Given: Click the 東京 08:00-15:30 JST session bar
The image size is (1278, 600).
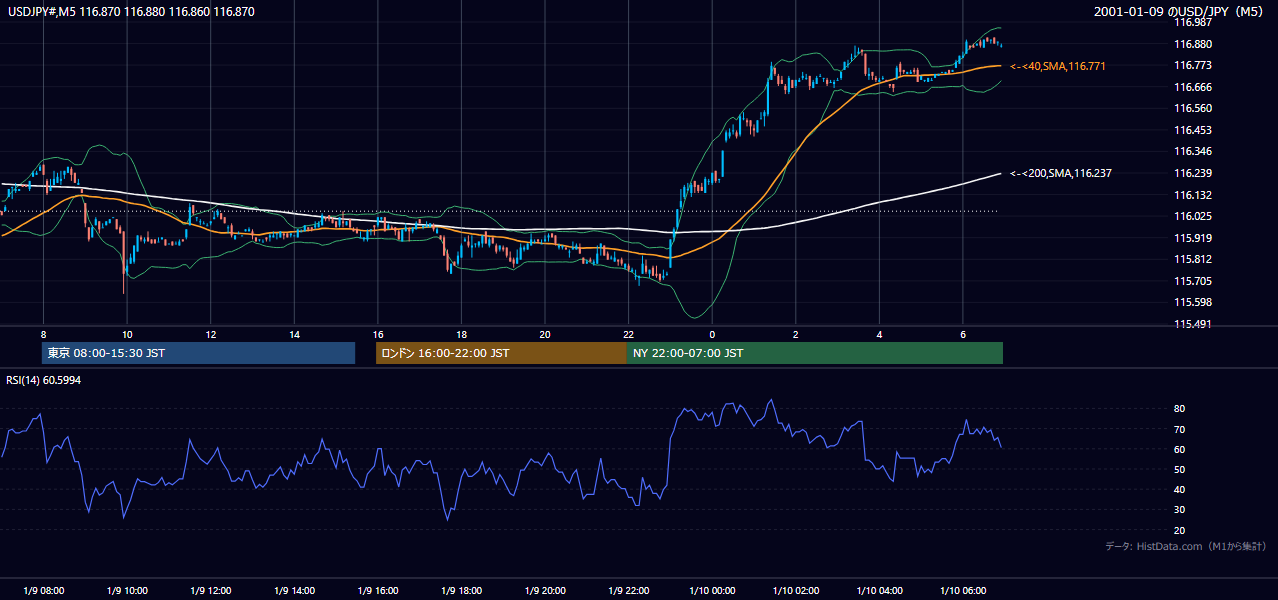Looking at the screenshot, I should pos(198,353).
